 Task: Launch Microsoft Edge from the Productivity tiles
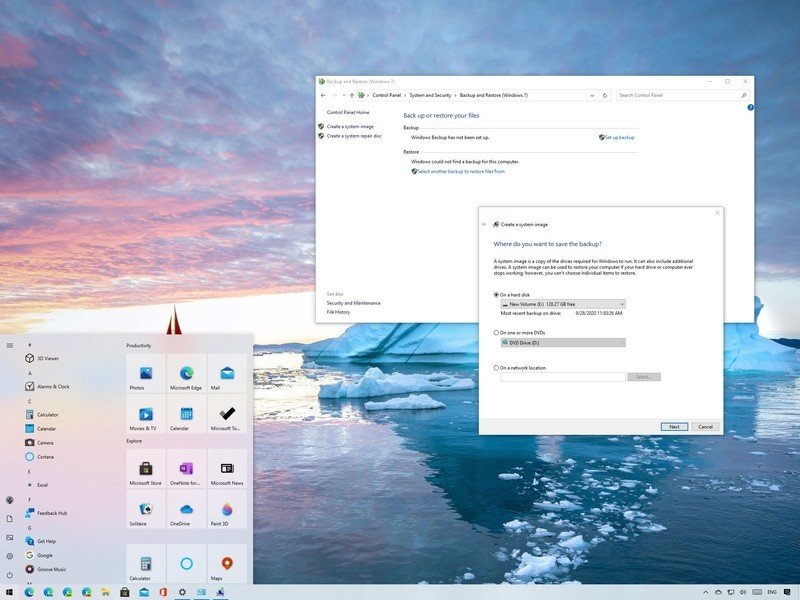pos(186,374)
